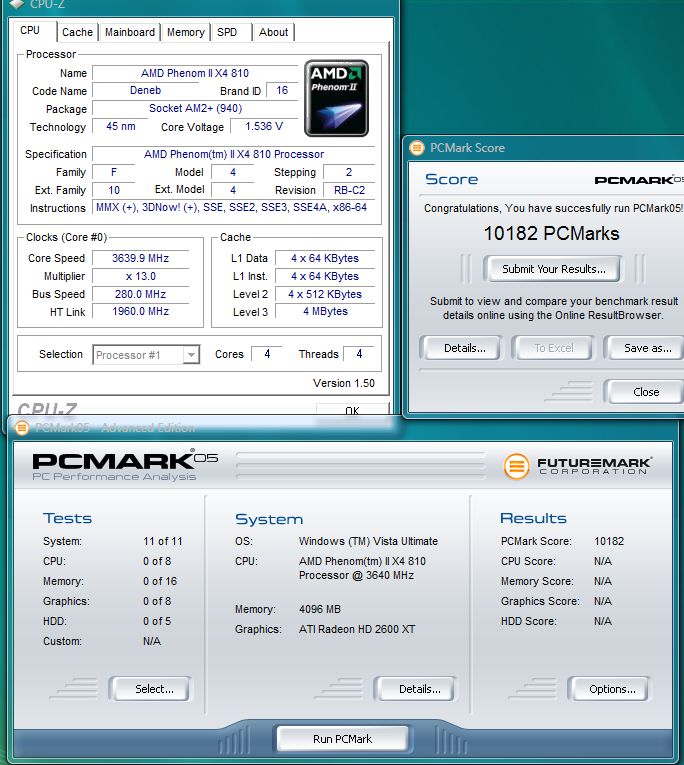The image size is (684, 765).
Task: Click the Revision value RB-C2
Action: [349, 190]
